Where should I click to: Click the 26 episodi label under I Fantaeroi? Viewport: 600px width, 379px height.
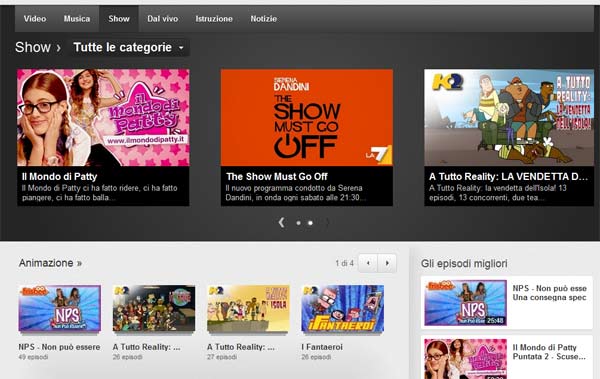[316, 357]
